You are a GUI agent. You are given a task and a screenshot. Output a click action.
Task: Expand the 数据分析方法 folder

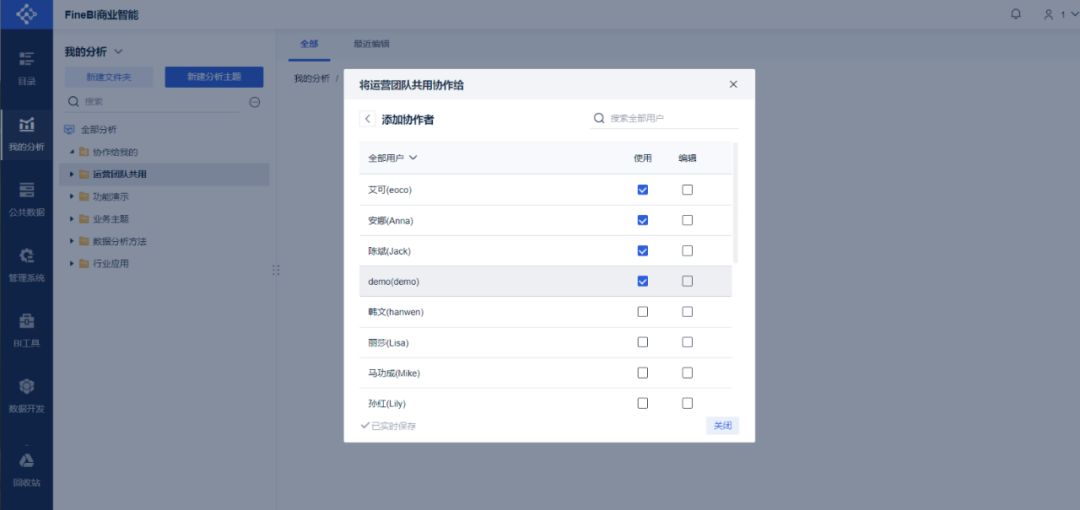click(x=72, y=241)
